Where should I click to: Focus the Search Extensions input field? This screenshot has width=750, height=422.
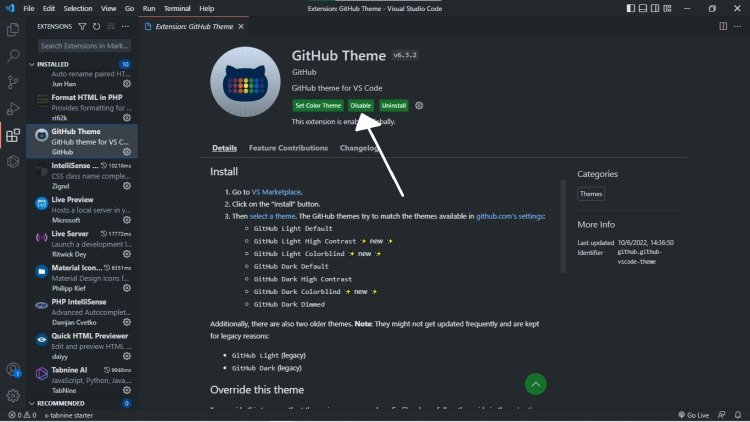tap(84, 45)
